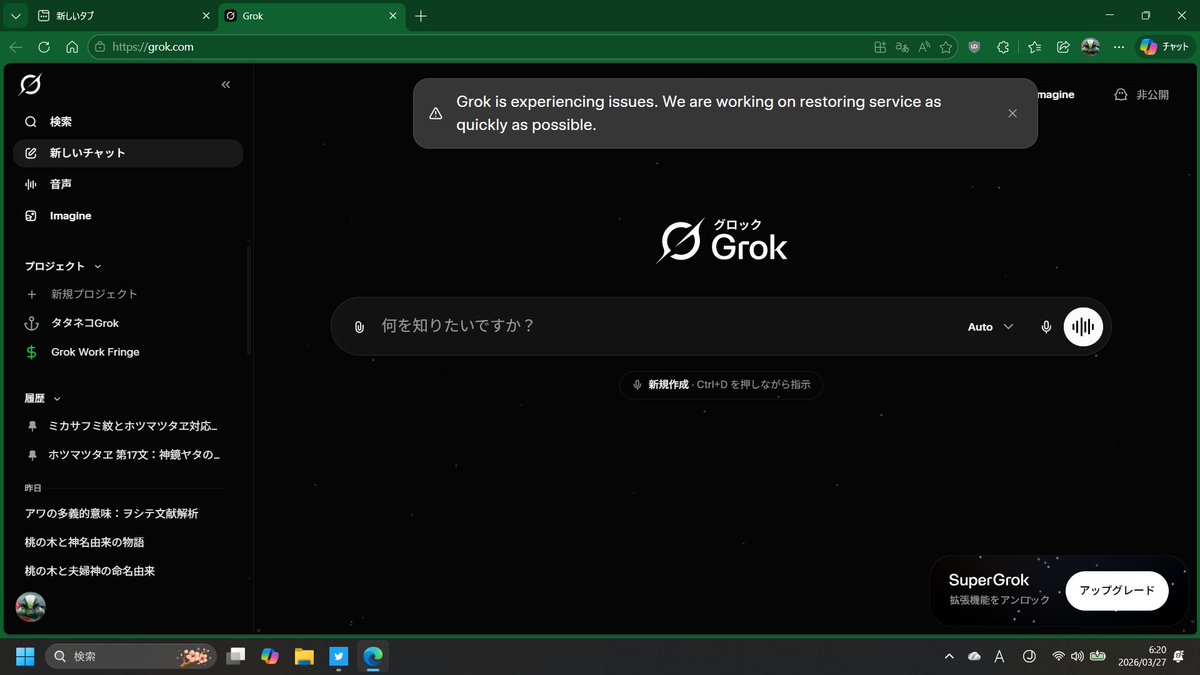Collapse the プロジェクト section
The image size is (1200, 675).
[x=63, y=266]
